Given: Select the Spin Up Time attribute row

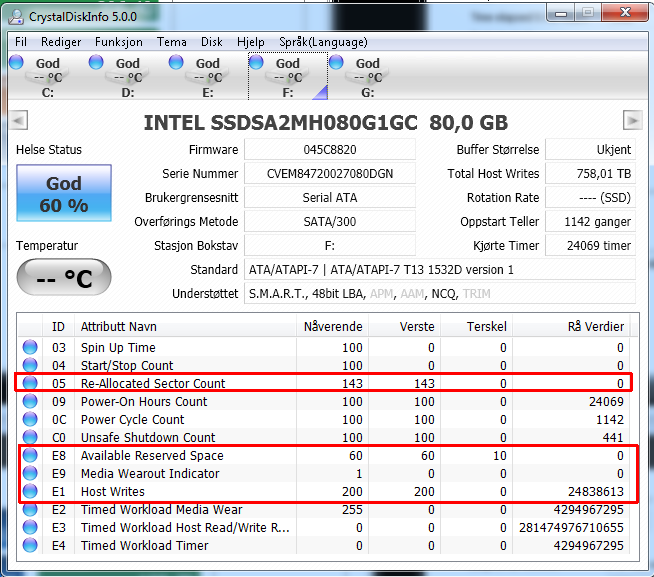Looking at the screenshot, I should 324,347.
